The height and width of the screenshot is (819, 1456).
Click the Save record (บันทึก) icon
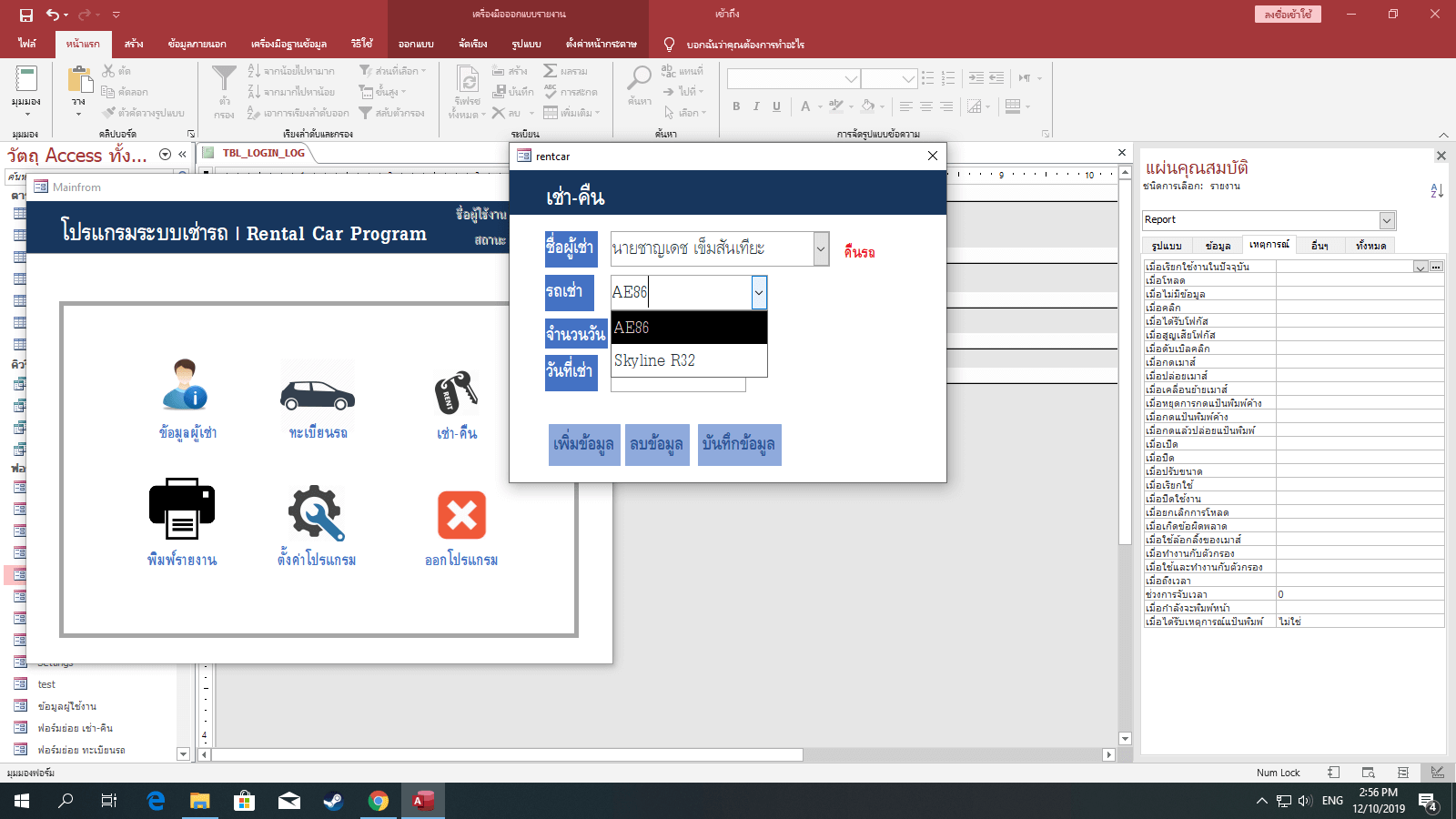point(500,92)
